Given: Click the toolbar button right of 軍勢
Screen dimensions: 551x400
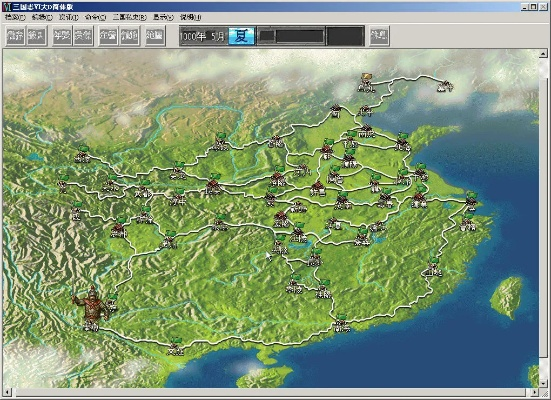Looking at the screenshot, I should point(83,36).
